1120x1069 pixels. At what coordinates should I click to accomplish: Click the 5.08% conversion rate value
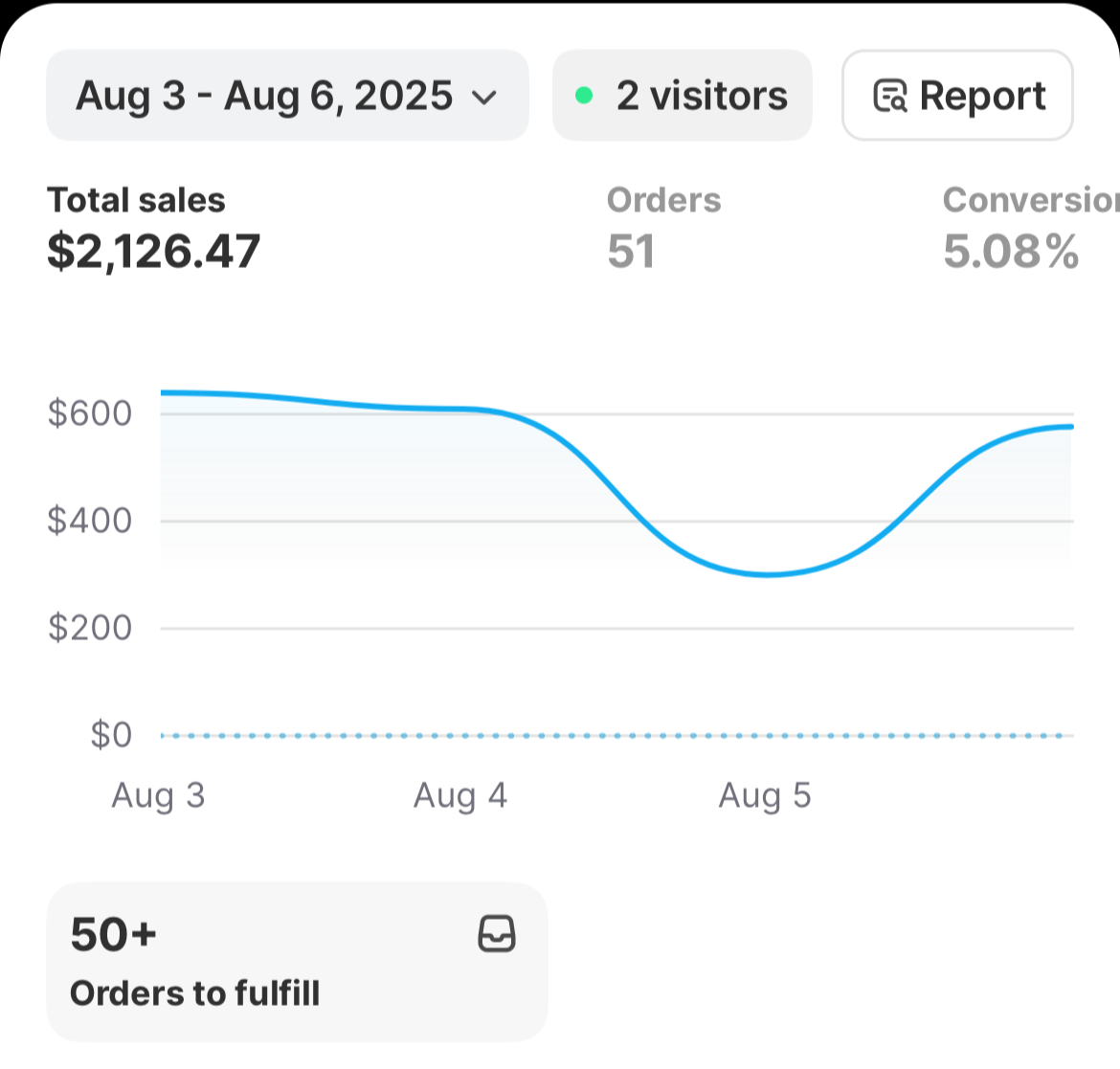1011,251
